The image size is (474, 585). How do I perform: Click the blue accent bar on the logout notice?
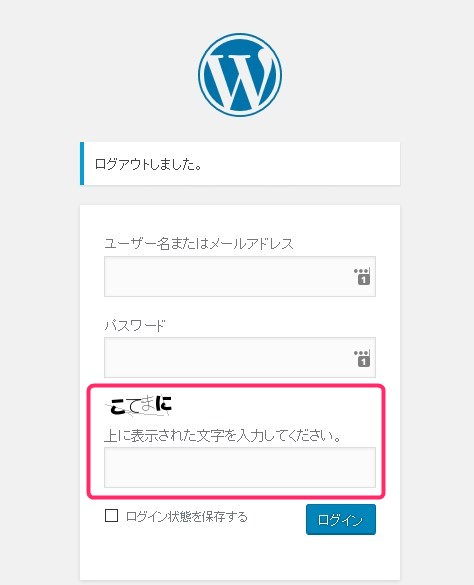coord(82,163)
